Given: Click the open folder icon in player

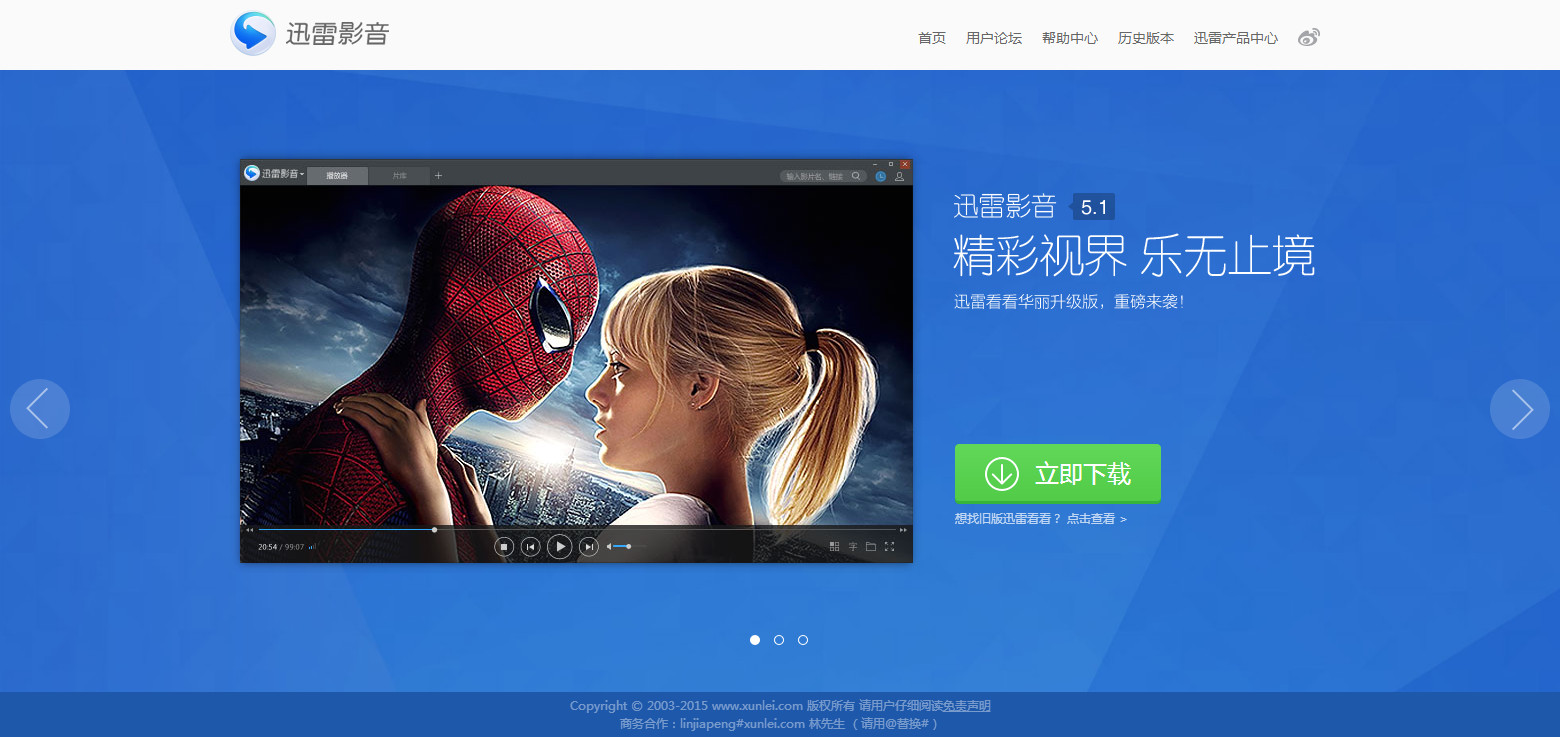Looking at the screenshot, I should pos(871,546).
